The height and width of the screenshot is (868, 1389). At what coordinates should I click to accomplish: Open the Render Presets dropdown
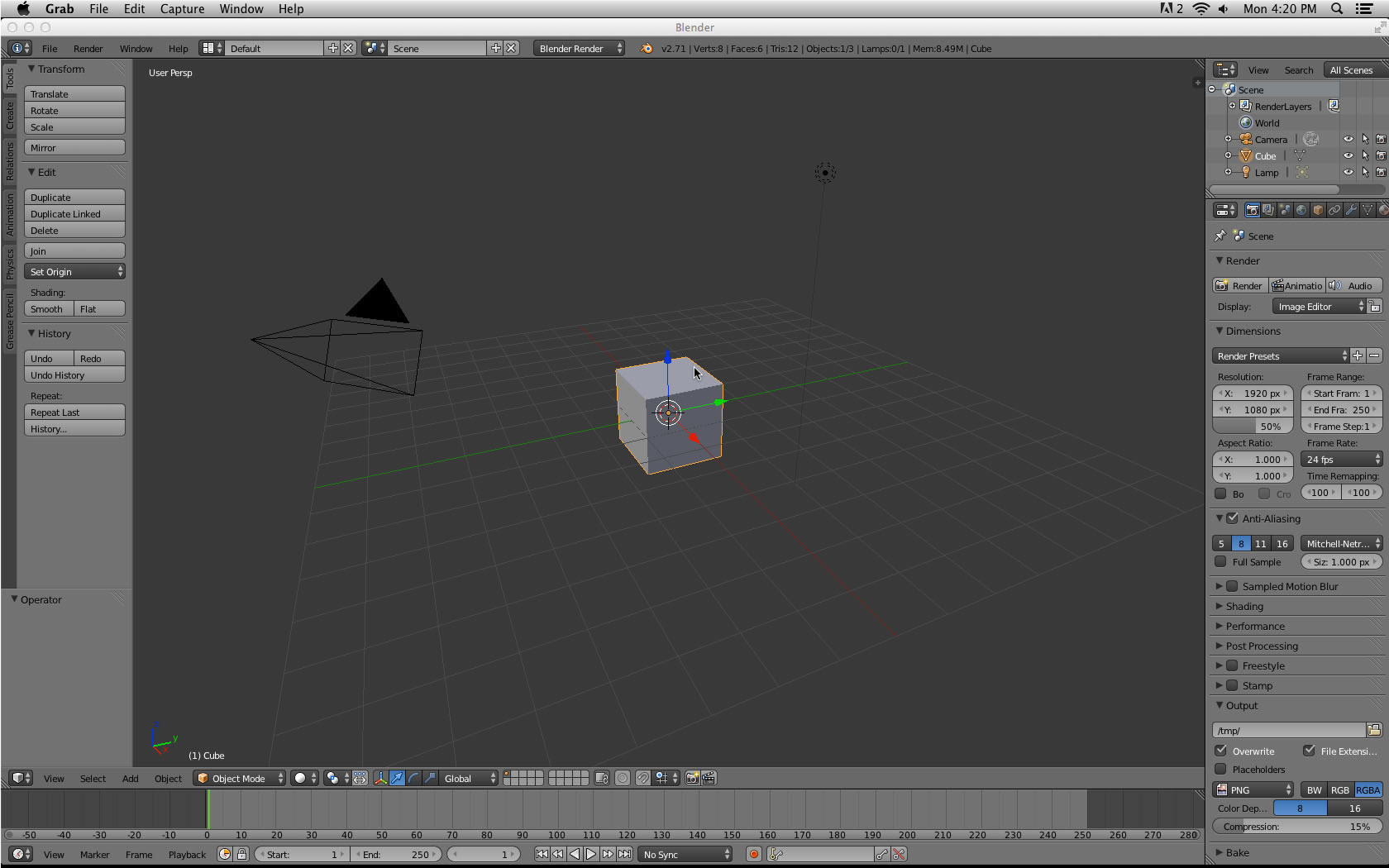pos(1281,355)
